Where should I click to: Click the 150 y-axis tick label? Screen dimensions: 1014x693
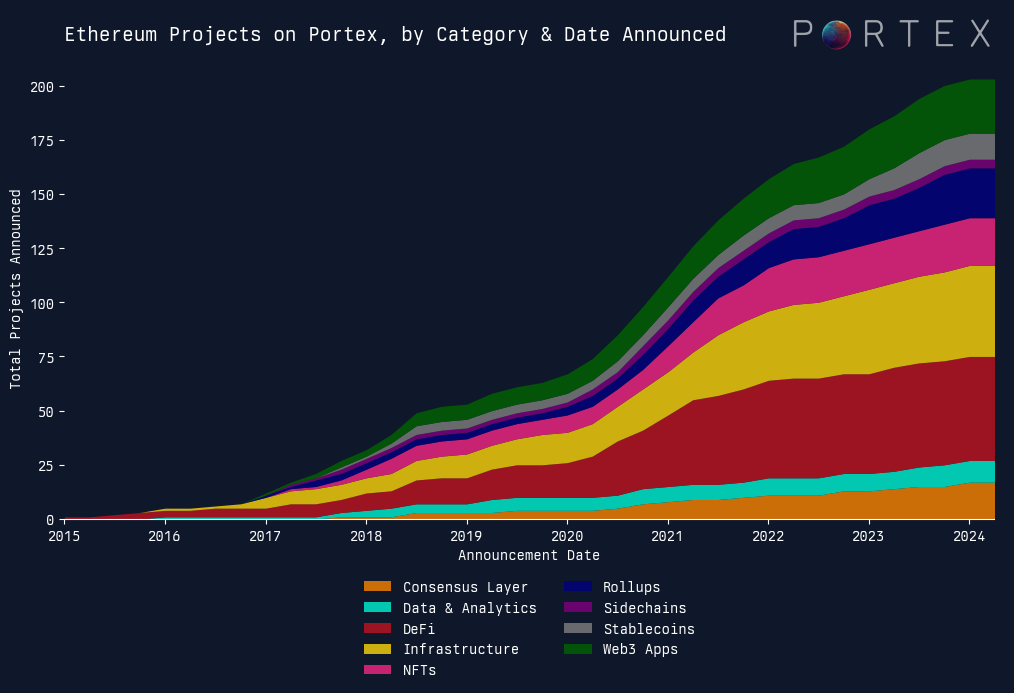coord(42,195)
